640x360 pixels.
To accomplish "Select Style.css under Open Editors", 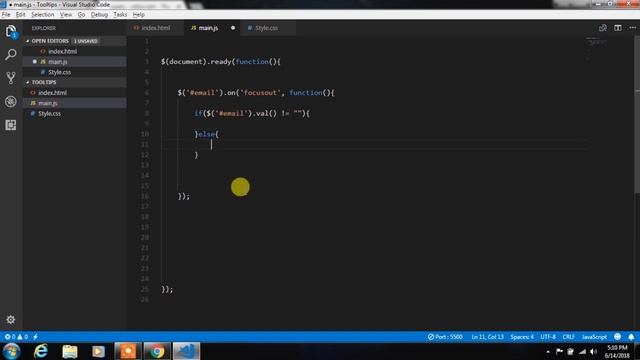I will (75, 72).
